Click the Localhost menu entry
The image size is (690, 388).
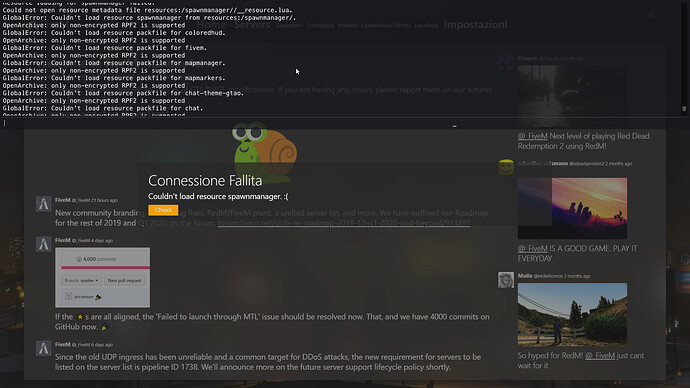[426, 26]
